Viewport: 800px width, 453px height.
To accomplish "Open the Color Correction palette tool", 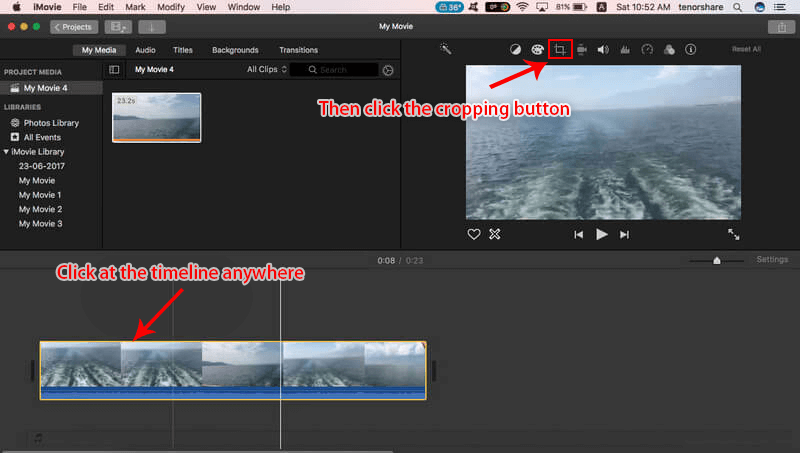I will (537, 49).
